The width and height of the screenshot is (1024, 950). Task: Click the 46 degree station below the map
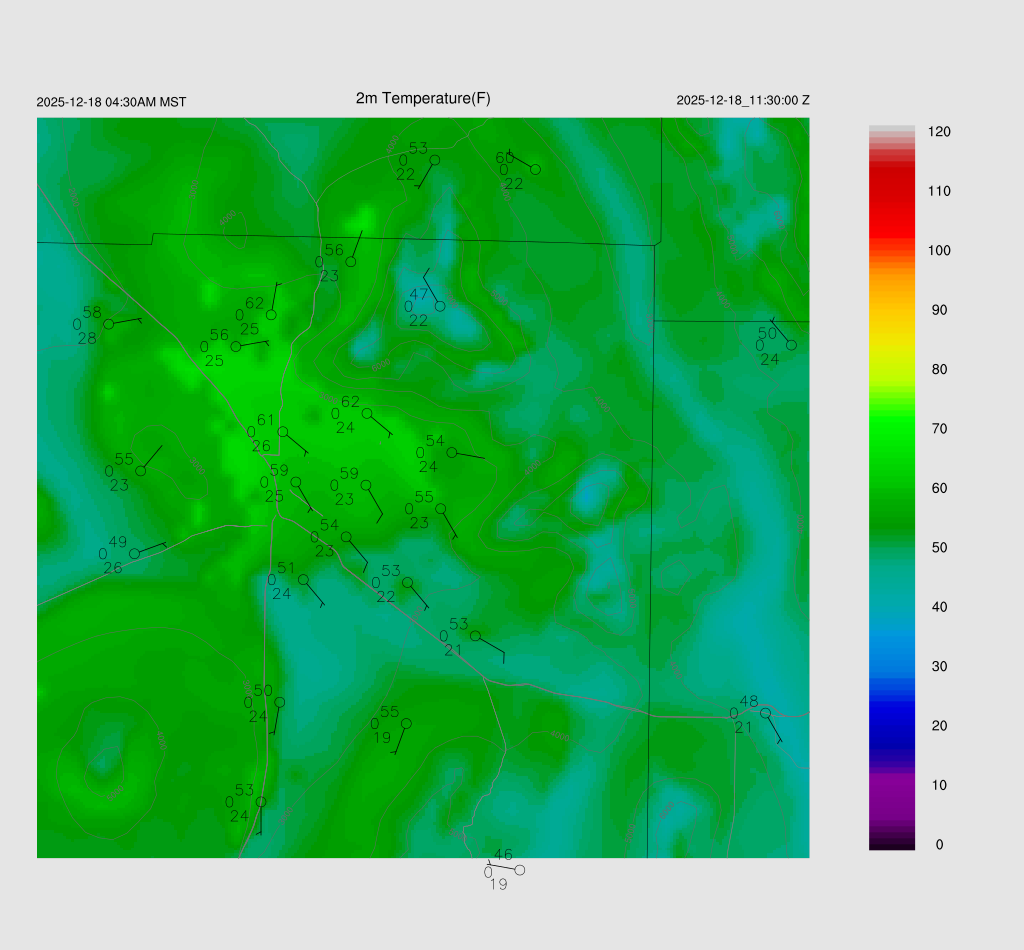(x=519, y=870)
